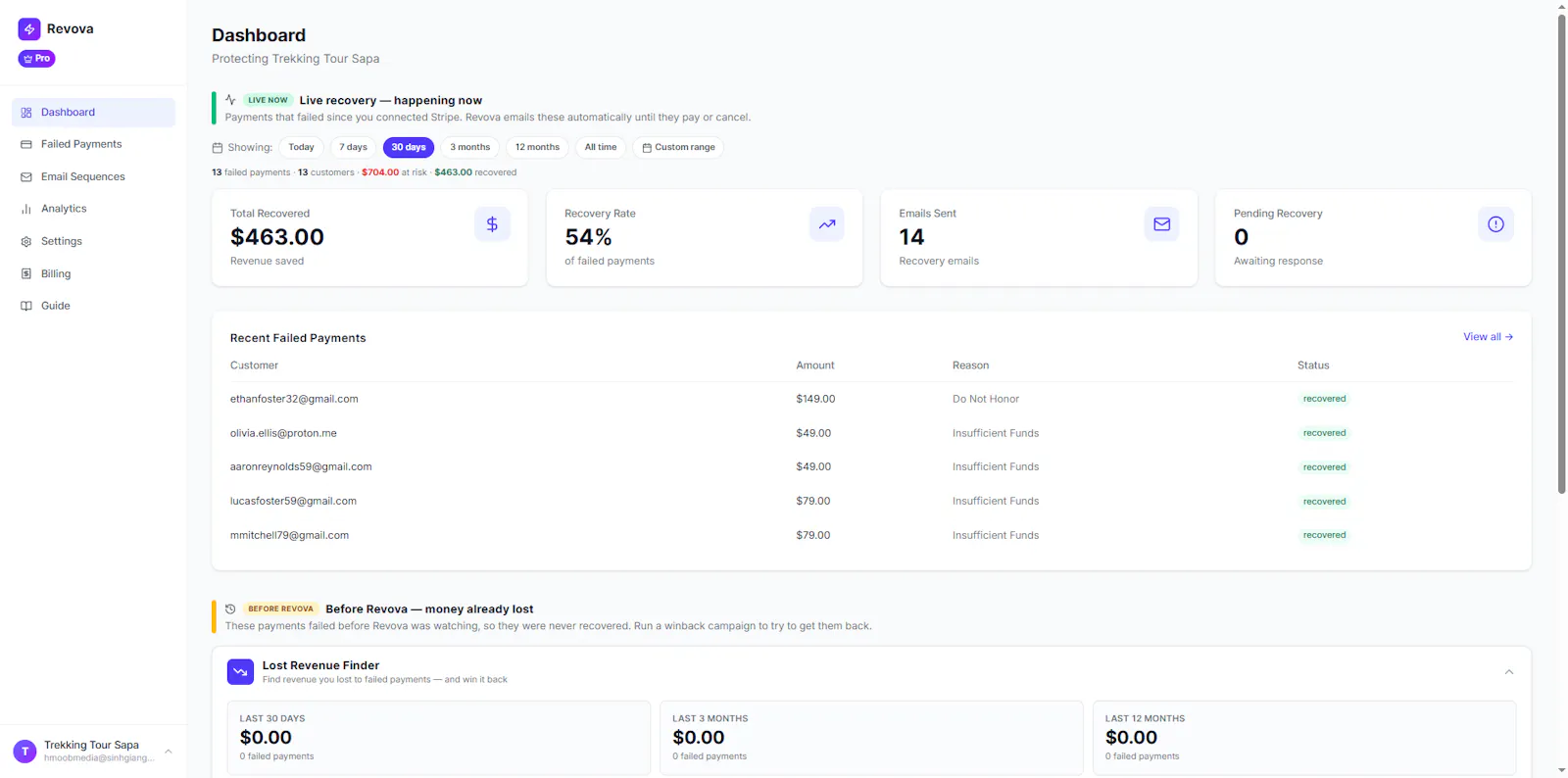Click the envelope icon on Emails Sent card
This screenshot has height=778, width=1568.
click(x=1161, y=224)
